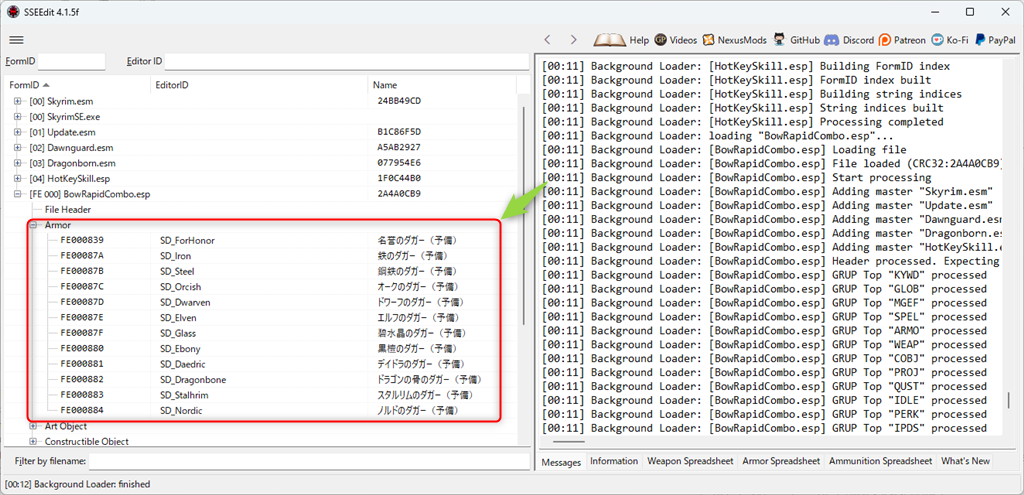Viewport: 1024px width, 495px height.
Task: Sort by the EditorID column header
Action: [259, 85]
